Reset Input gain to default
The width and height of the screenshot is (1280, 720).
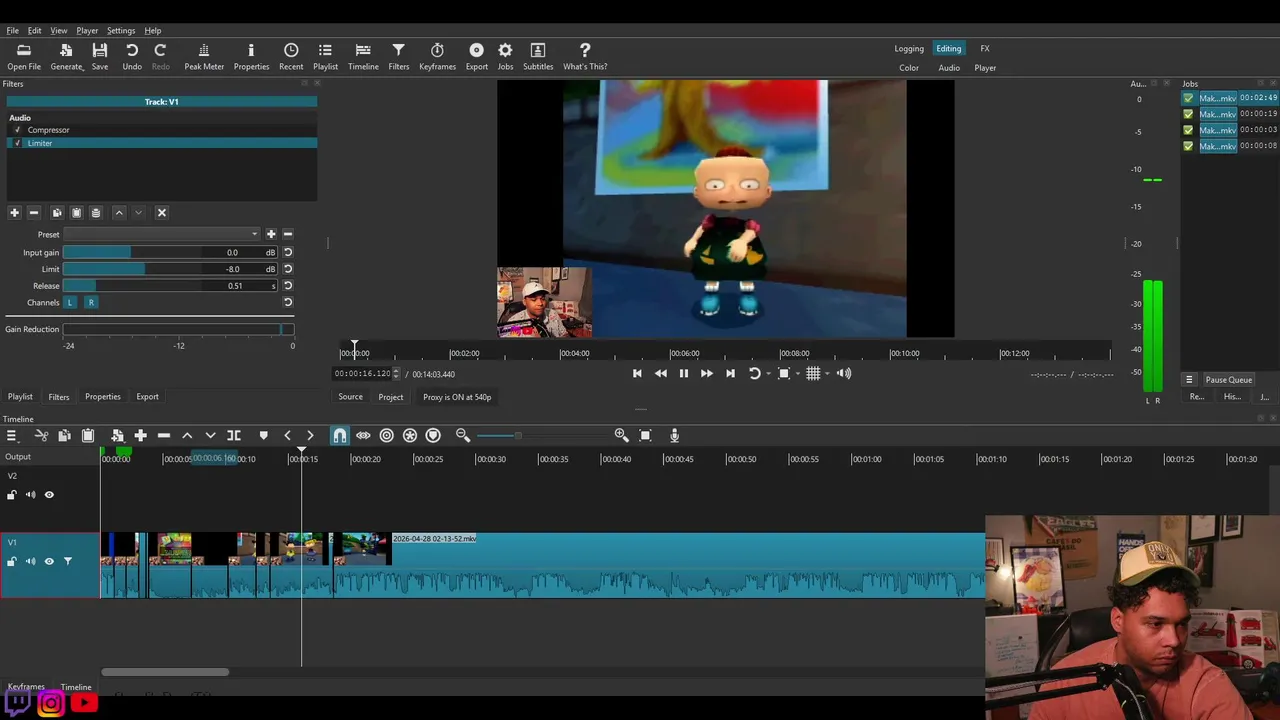tap(288, 253)
